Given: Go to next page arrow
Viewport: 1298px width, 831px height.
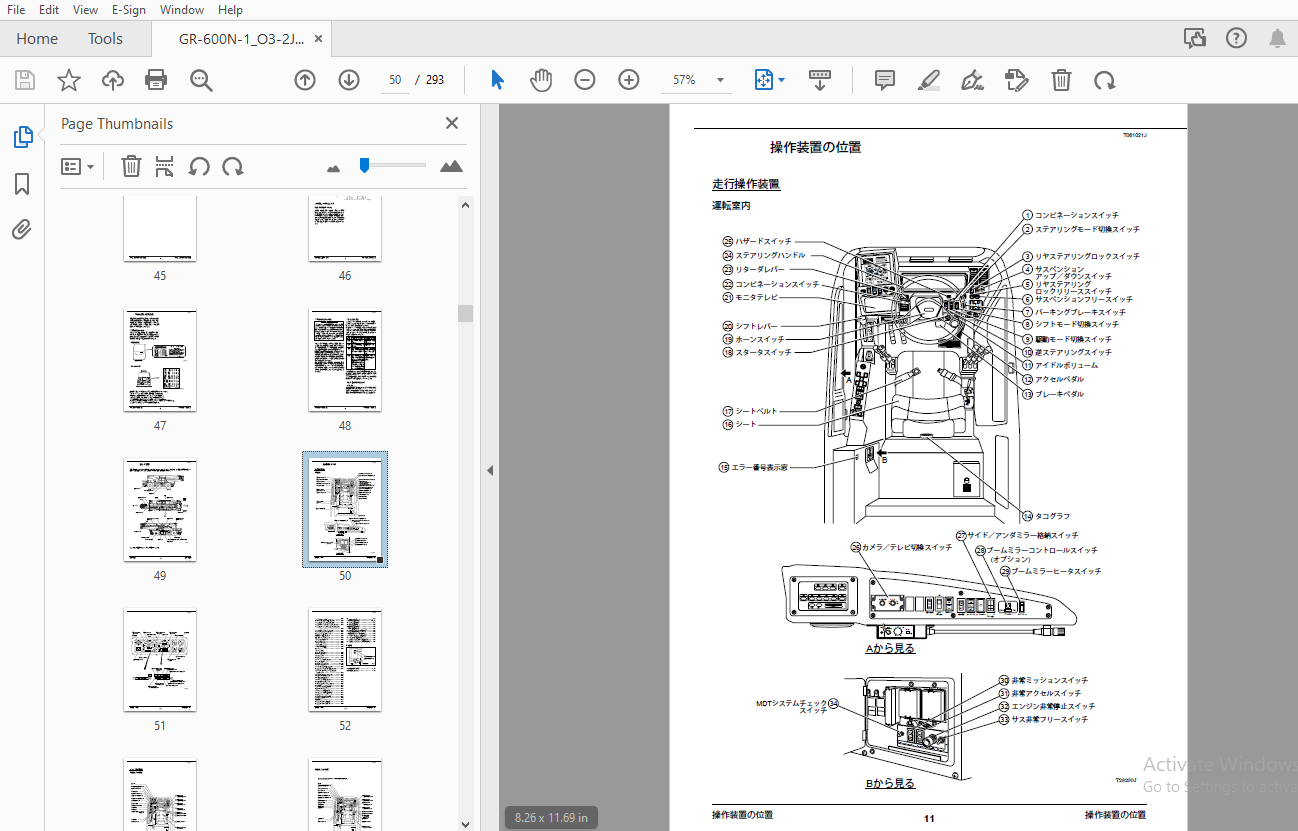Looking at the screenshot, I should point(349,80).
